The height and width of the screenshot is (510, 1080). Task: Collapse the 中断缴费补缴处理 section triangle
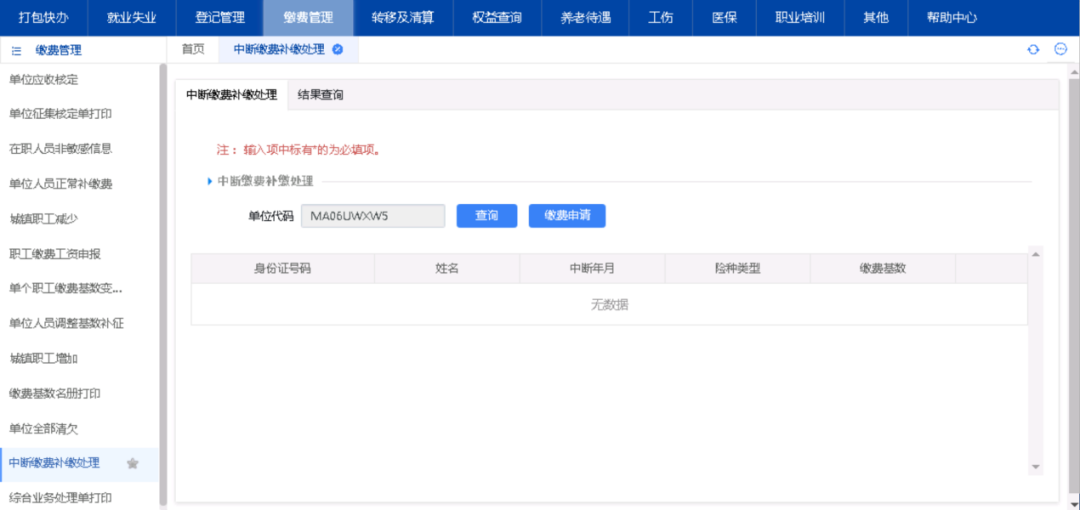[x=210, y=181]
